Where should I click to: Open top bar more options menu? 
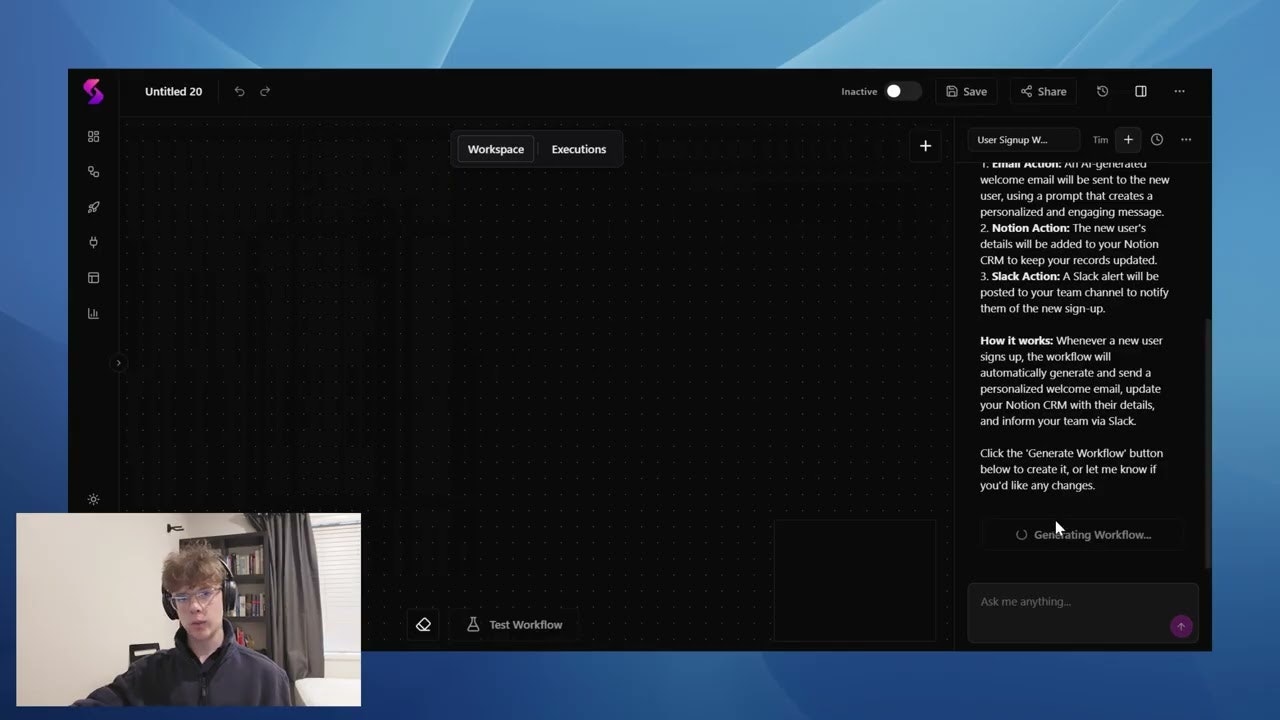click(x=1179, y=91)
